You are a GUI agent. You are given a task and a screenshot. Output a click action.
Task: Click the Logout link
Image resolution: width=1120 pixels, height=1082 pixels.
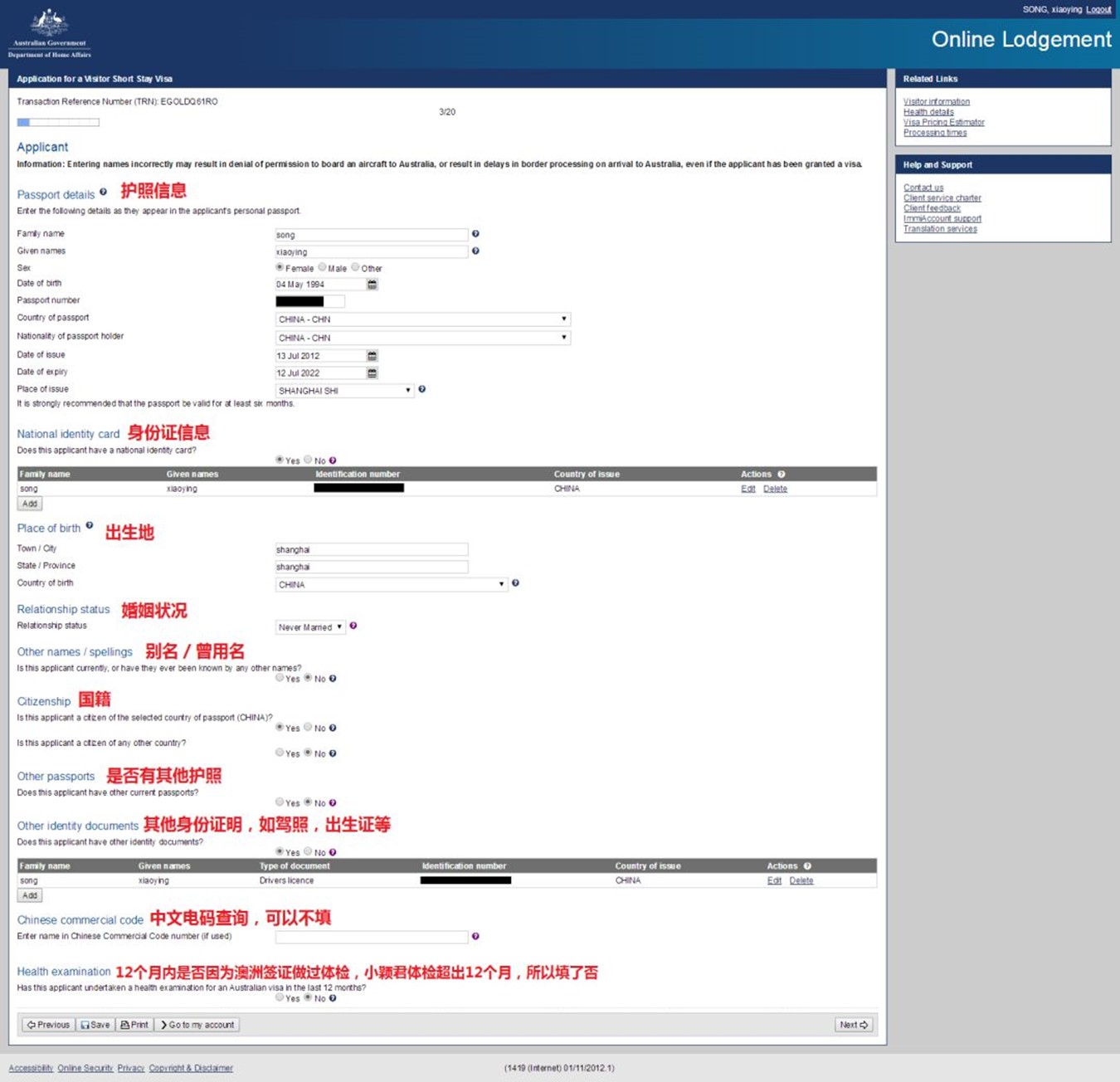tap(1098, 10)
